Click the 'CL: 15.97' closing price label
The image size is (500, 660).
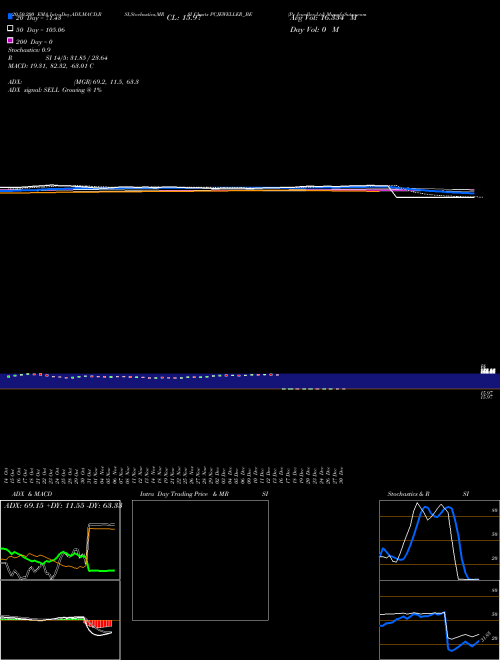point(184,18)
